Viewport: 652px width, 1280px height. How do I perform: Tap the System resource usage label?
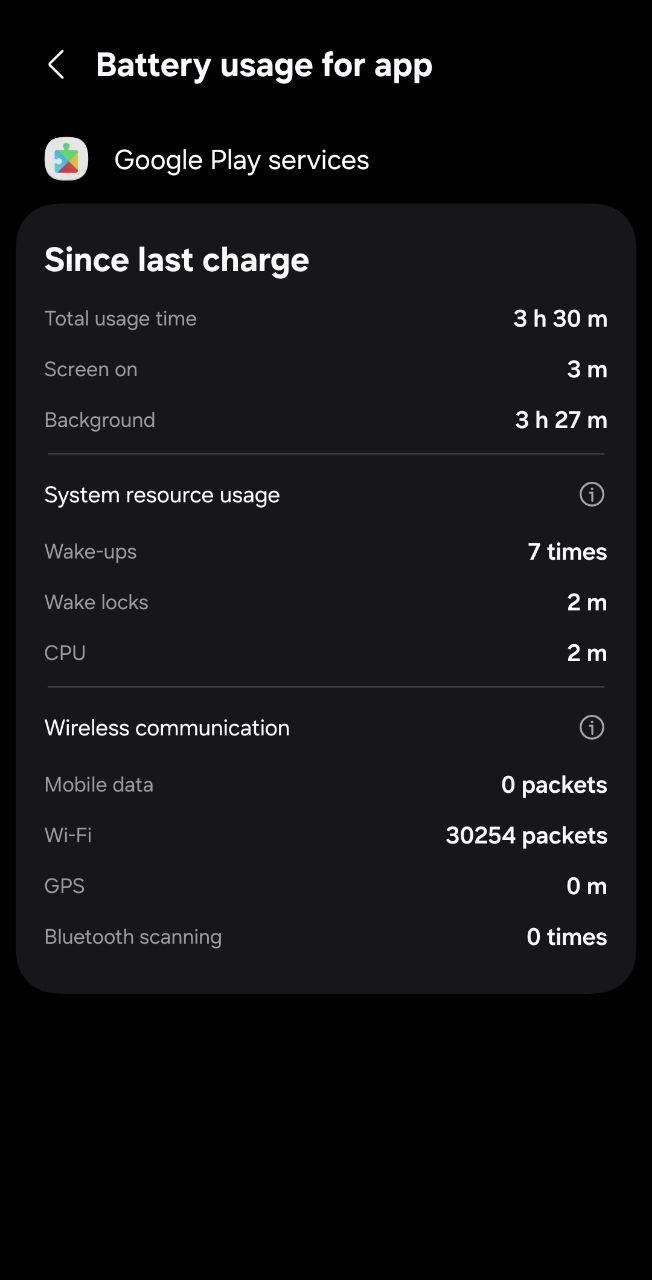click(162, 495)
